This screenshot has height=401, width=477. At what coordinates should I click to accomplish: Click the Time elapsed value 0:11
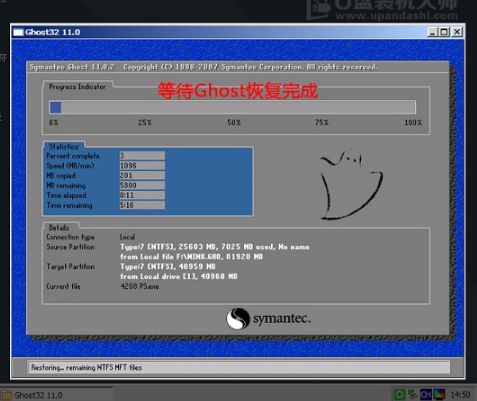pos(142,195)
